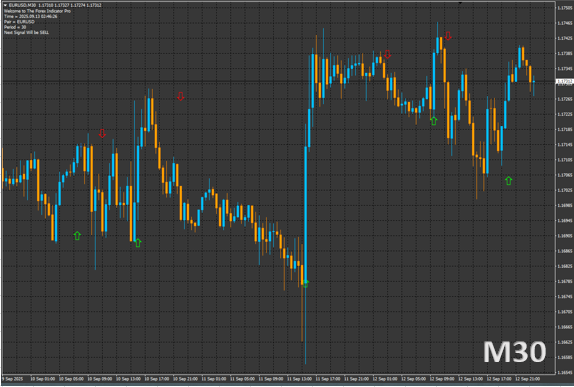Select the red sell arrow near 10 Sep 09:00
Screen dimensions: 574x387
pyautogui.click(x=102, y=133)
